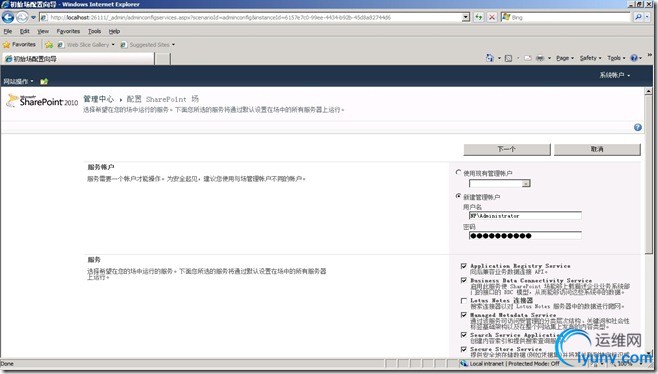658x374 pixels.
Task: Click the Print icon in command bar
Action: tap(540, 58)
